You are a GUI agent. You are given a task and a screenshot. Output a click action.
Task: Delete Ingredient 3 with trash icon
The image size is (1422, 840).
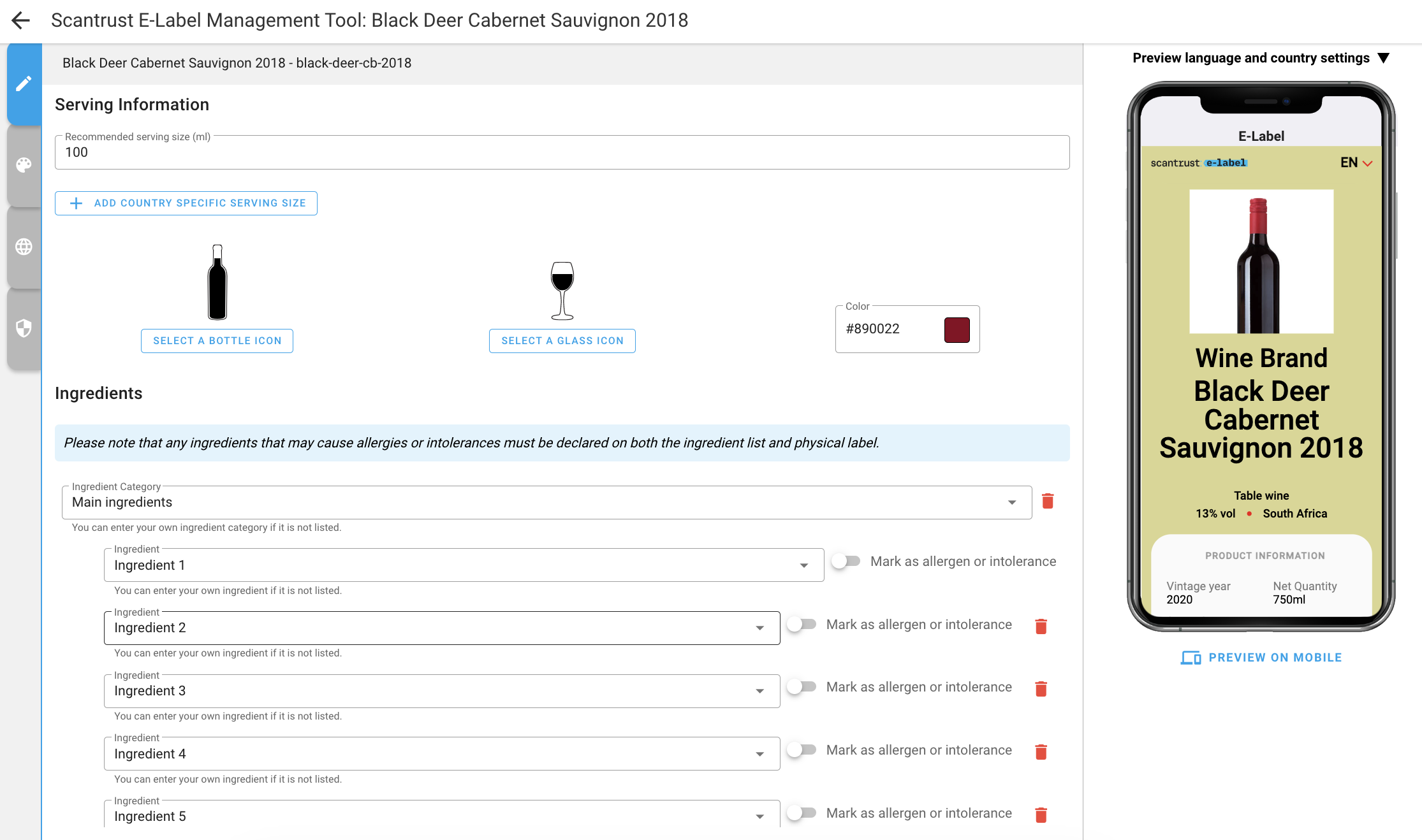tap(1041, 689)
